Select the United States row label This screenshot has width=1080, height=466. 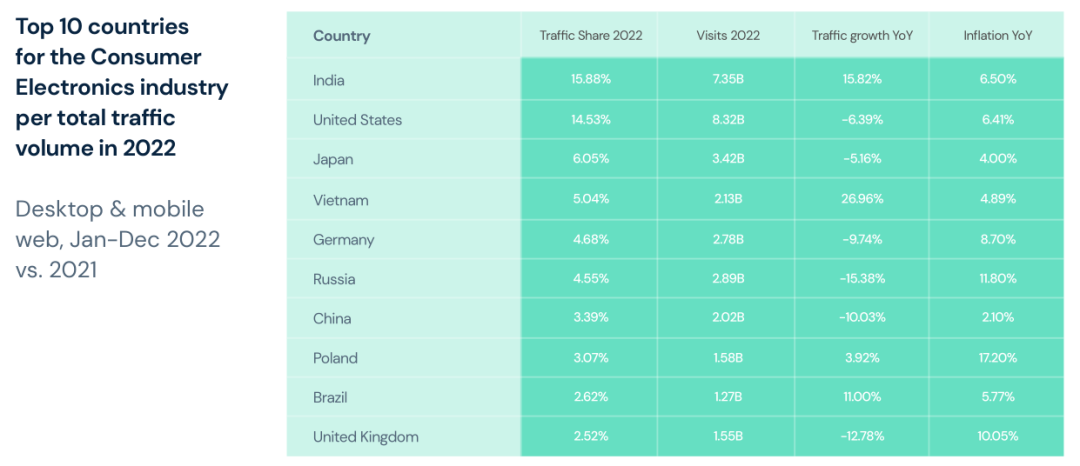(x=357, y=120)
